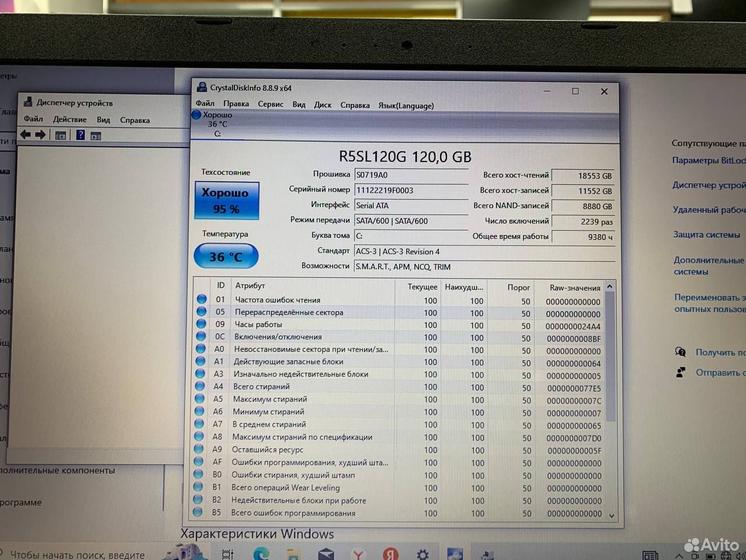Click the blue Help question-mark toolbar icon
The height and width of the screenshot is (560, 746).
(80, 135)
